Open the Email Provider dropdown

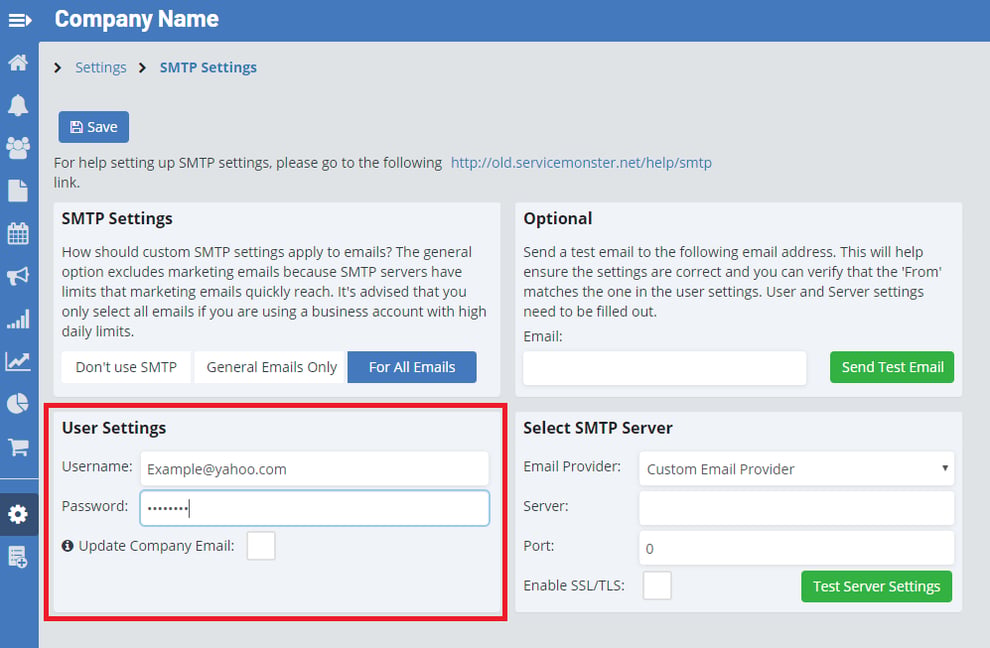click(796, 469)
